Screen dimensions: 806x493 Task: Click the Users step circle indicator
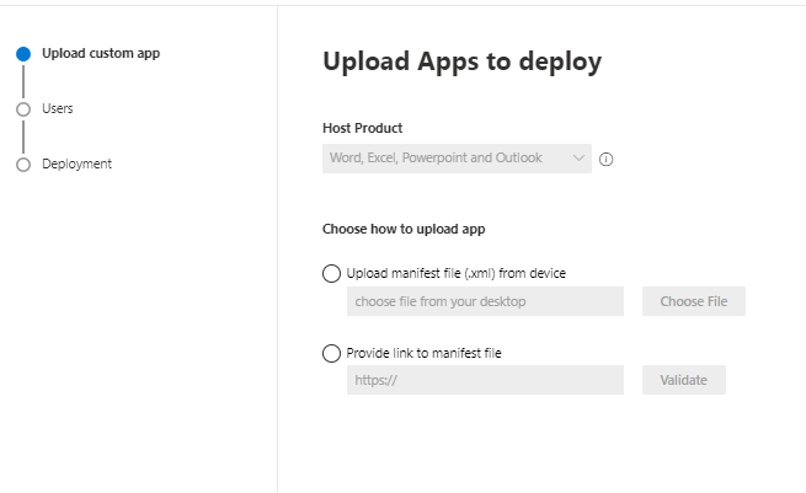coord(24,110)
